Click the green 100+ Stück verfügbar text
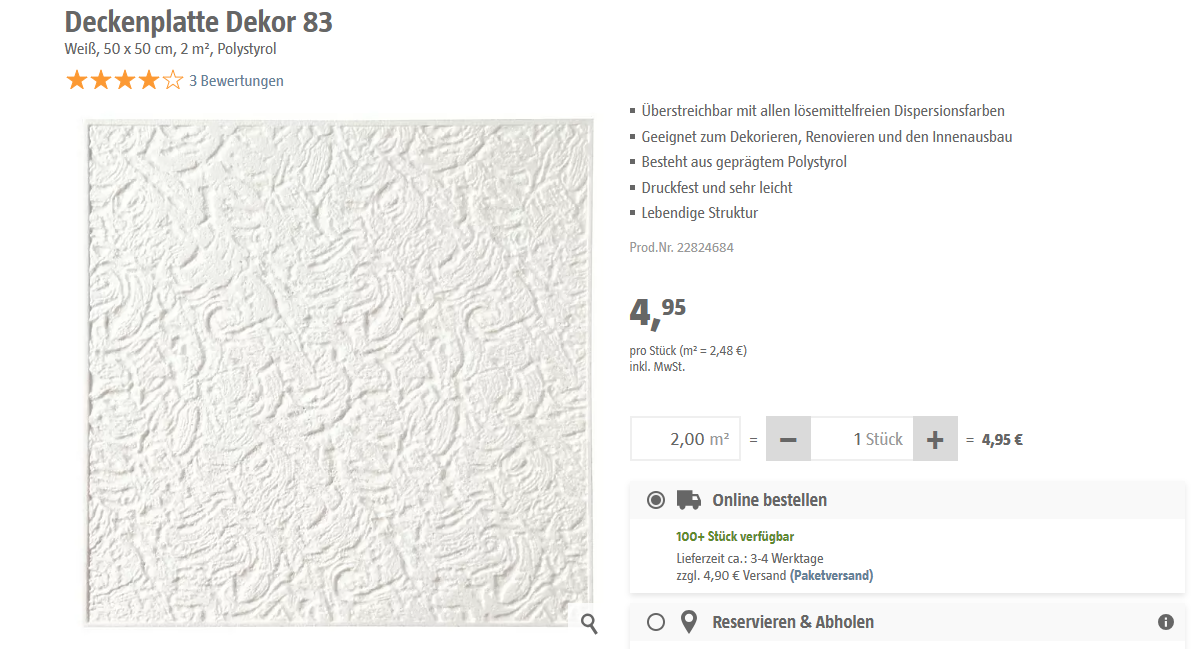Image resolution: width=1203 pixels, height=649 pixels. click(735, 537)
